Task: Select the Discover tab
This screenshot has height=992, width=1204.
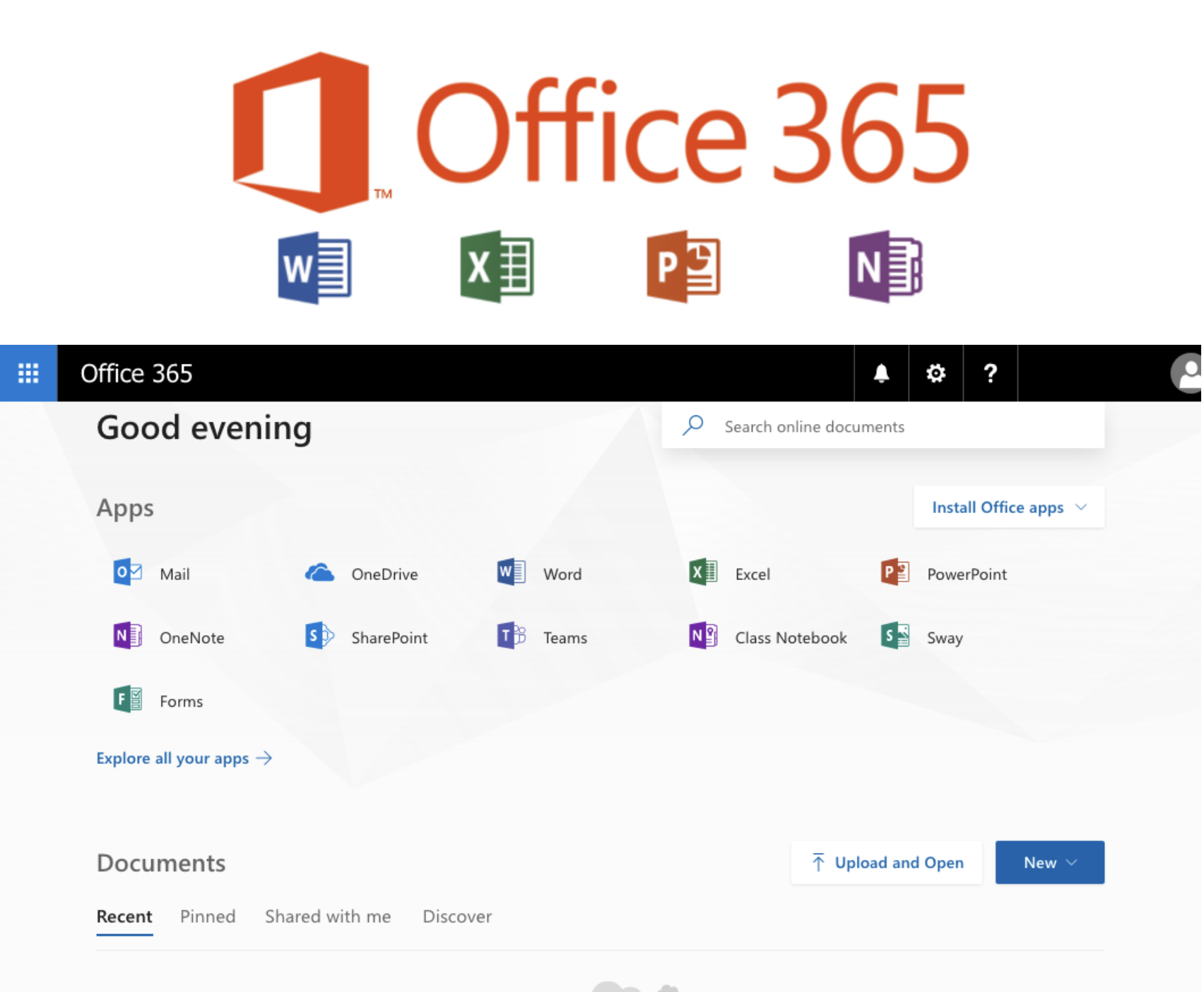Action: tap(457, 916)
